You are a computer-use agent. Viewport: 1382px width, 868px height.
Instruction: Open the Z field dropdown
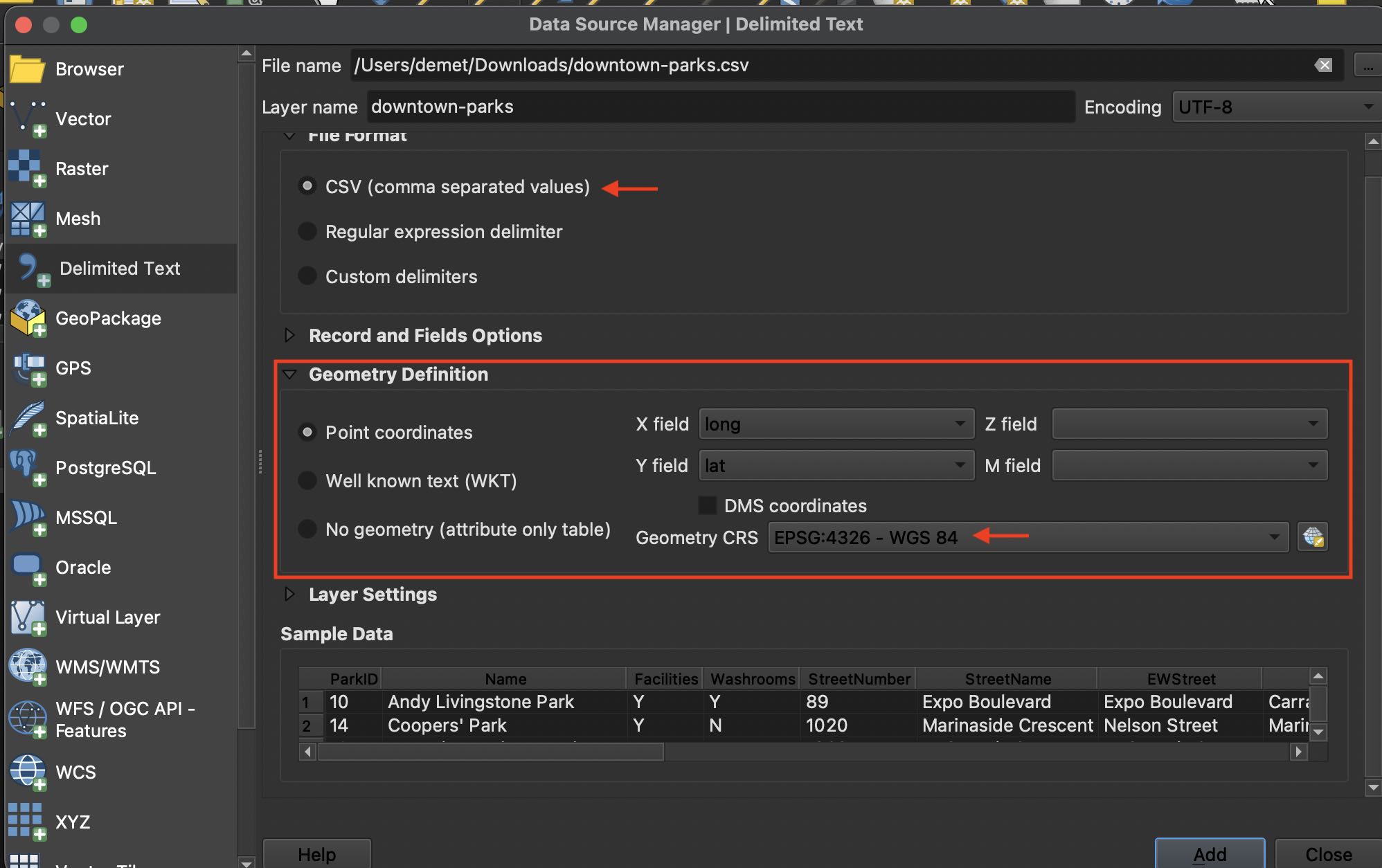(x=1190, y=424)
